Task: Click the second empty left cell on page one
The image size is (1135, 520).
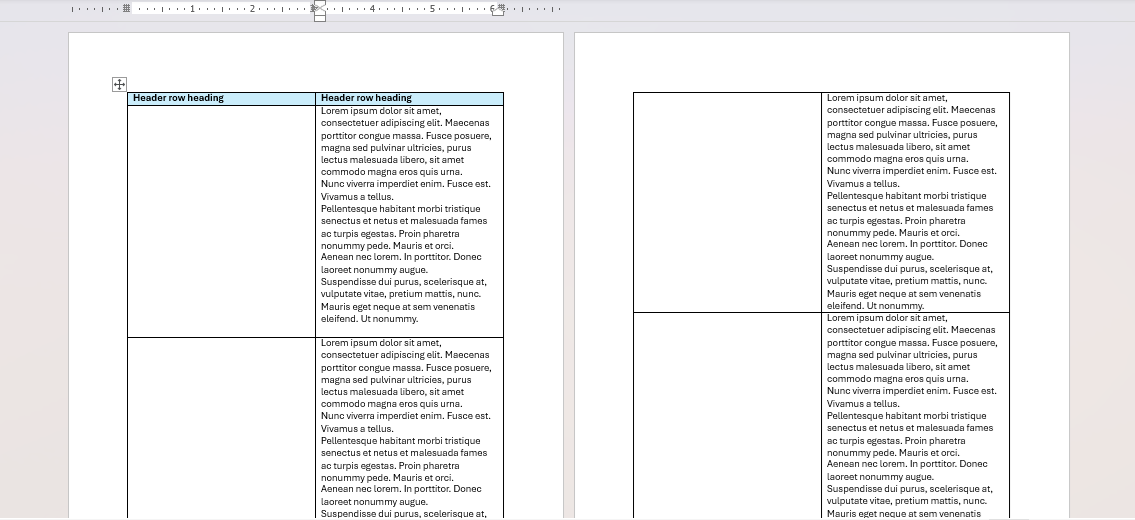Action: click(221, 428)
